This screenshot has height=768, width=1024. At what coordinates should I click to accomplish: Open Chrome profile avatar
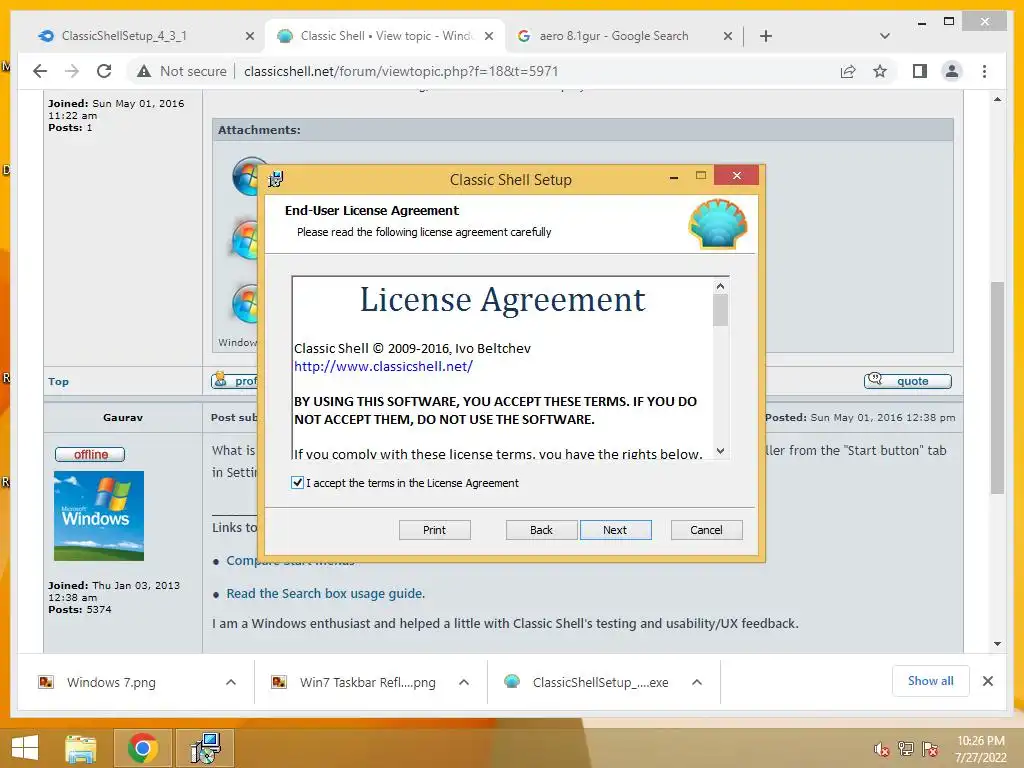point(952,71)
